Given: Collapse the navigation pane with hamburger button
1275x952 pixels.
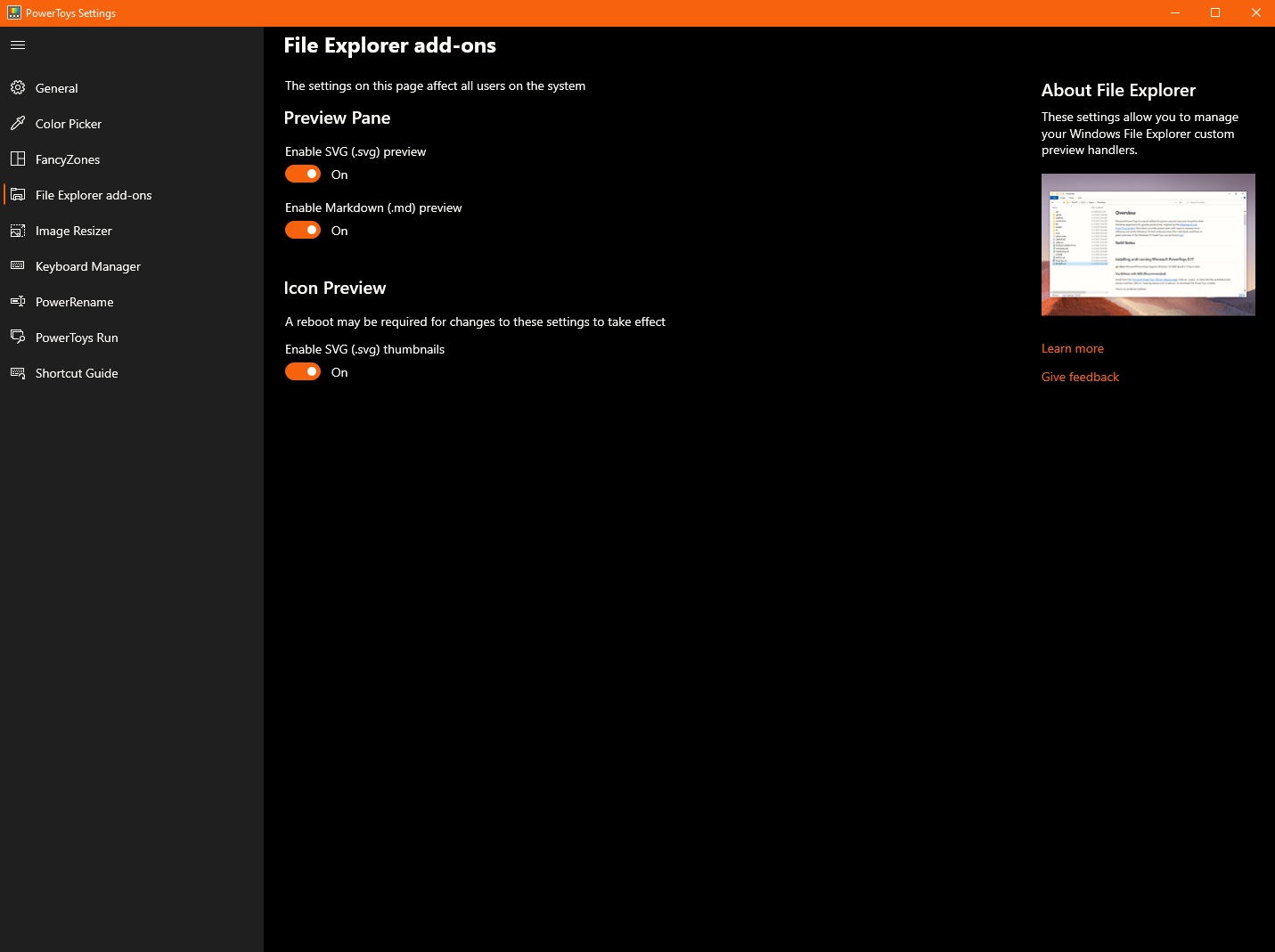Looking at the screenshot, I should [x=18, y=45].
